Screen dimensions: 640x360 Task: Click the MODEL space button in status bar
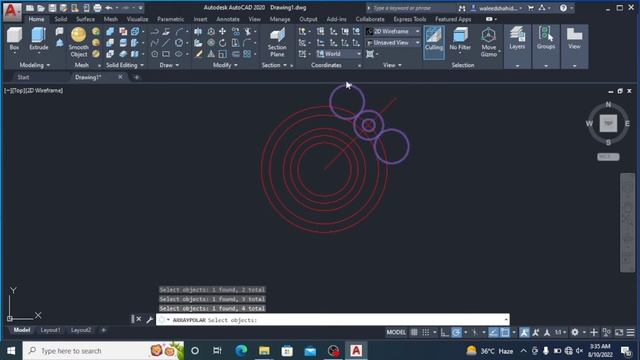coord(396,332)
